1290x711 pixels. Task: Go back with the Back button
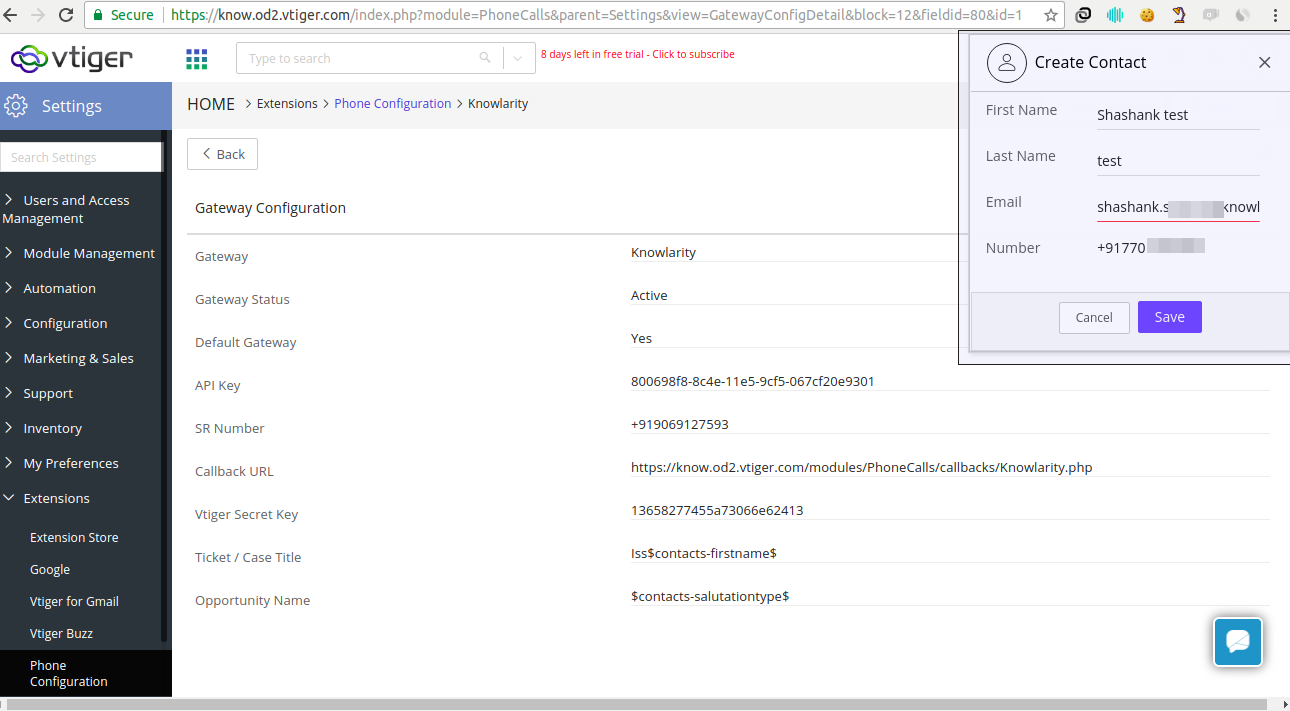pos(222,154)
